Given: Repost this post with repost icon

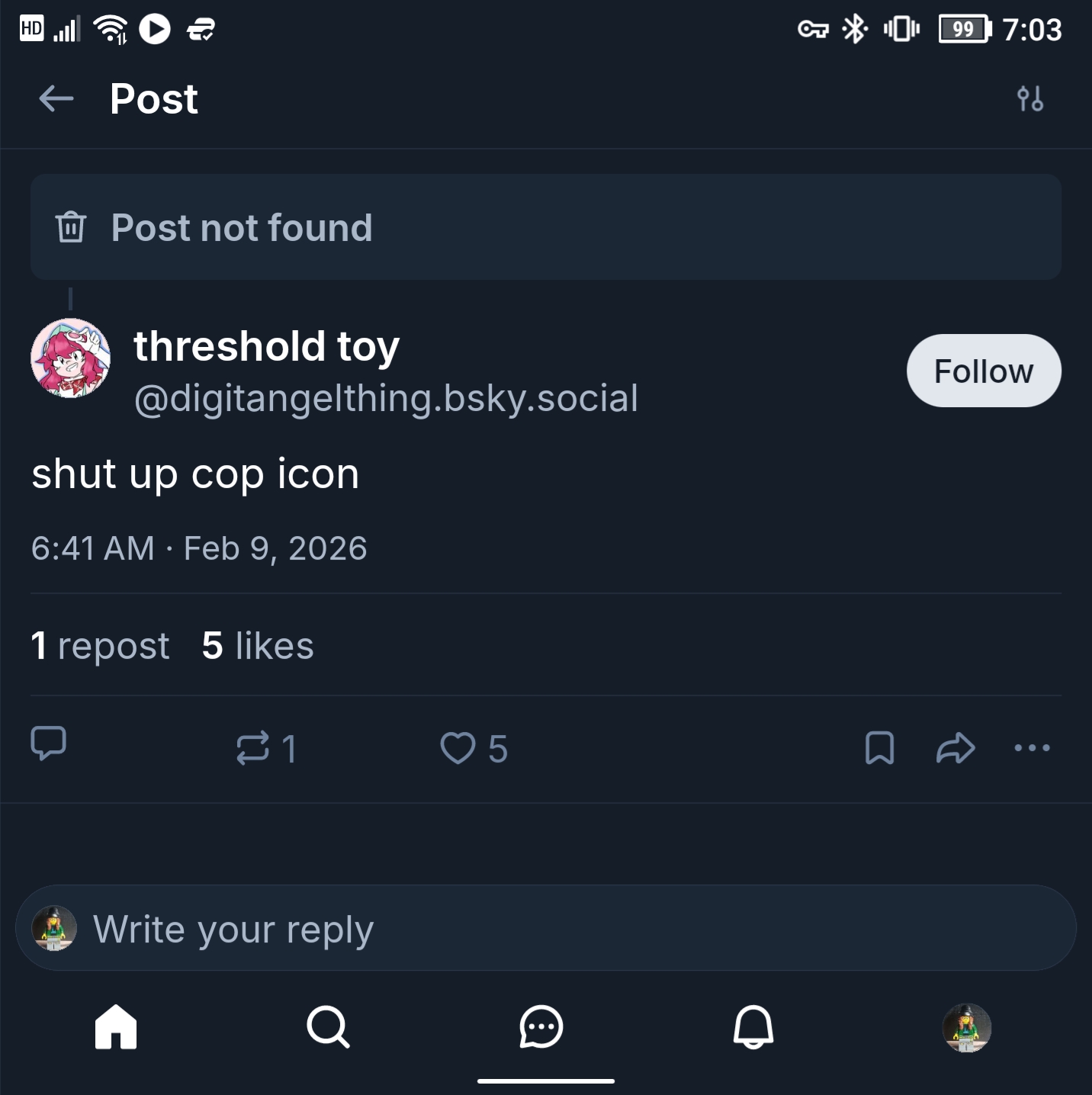Looking at the screenshot, I should (253, 747).
